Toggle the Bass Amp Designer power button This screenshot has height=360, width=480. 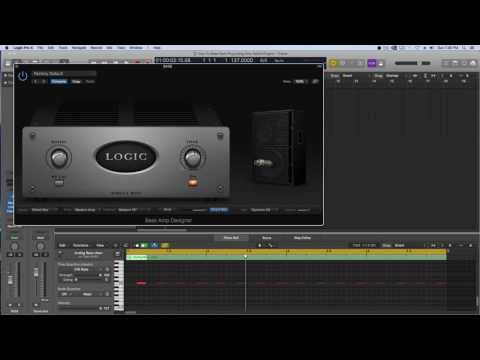[23, 76]
